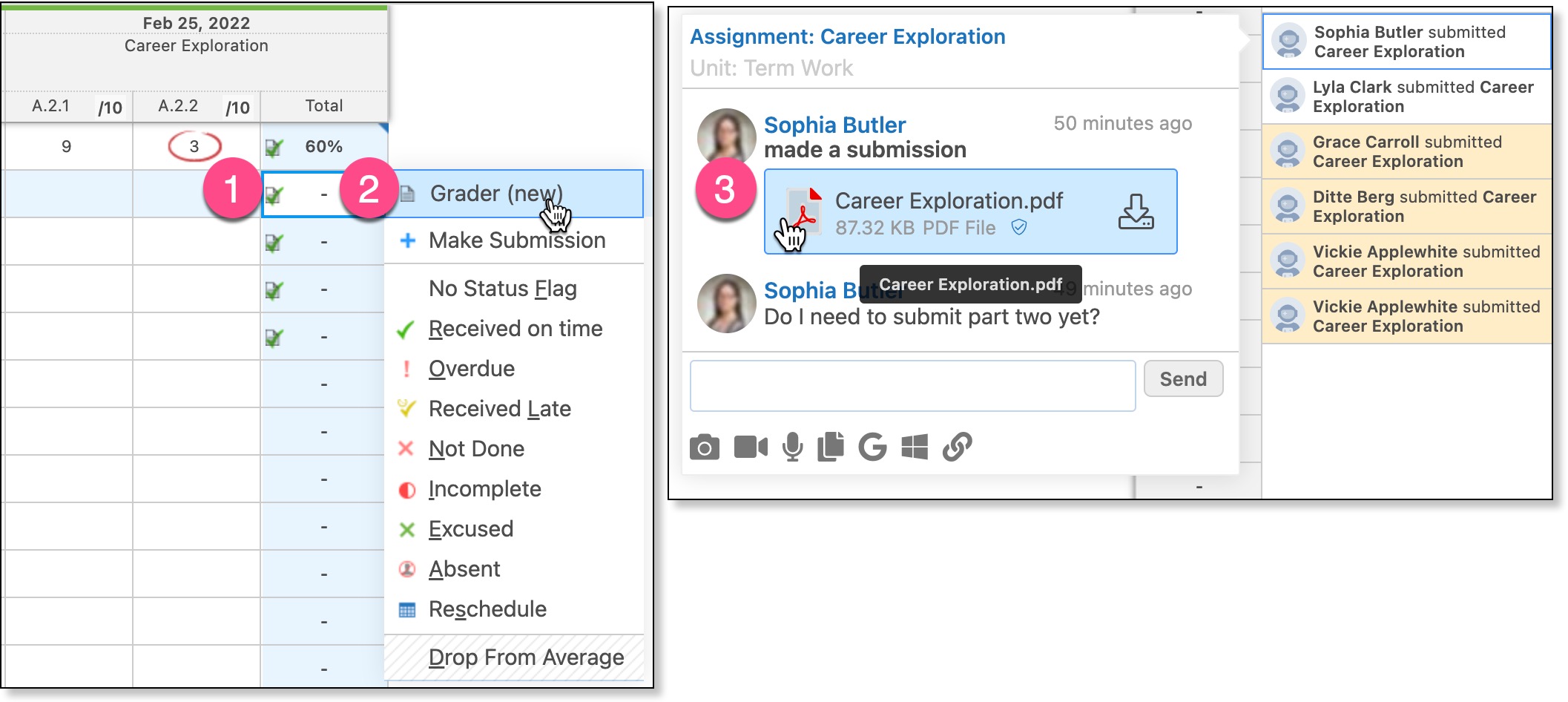The width and height of the screenshot is (1568, 702).
Task: Set status flag to Overdue
Action: coord(471,369)
